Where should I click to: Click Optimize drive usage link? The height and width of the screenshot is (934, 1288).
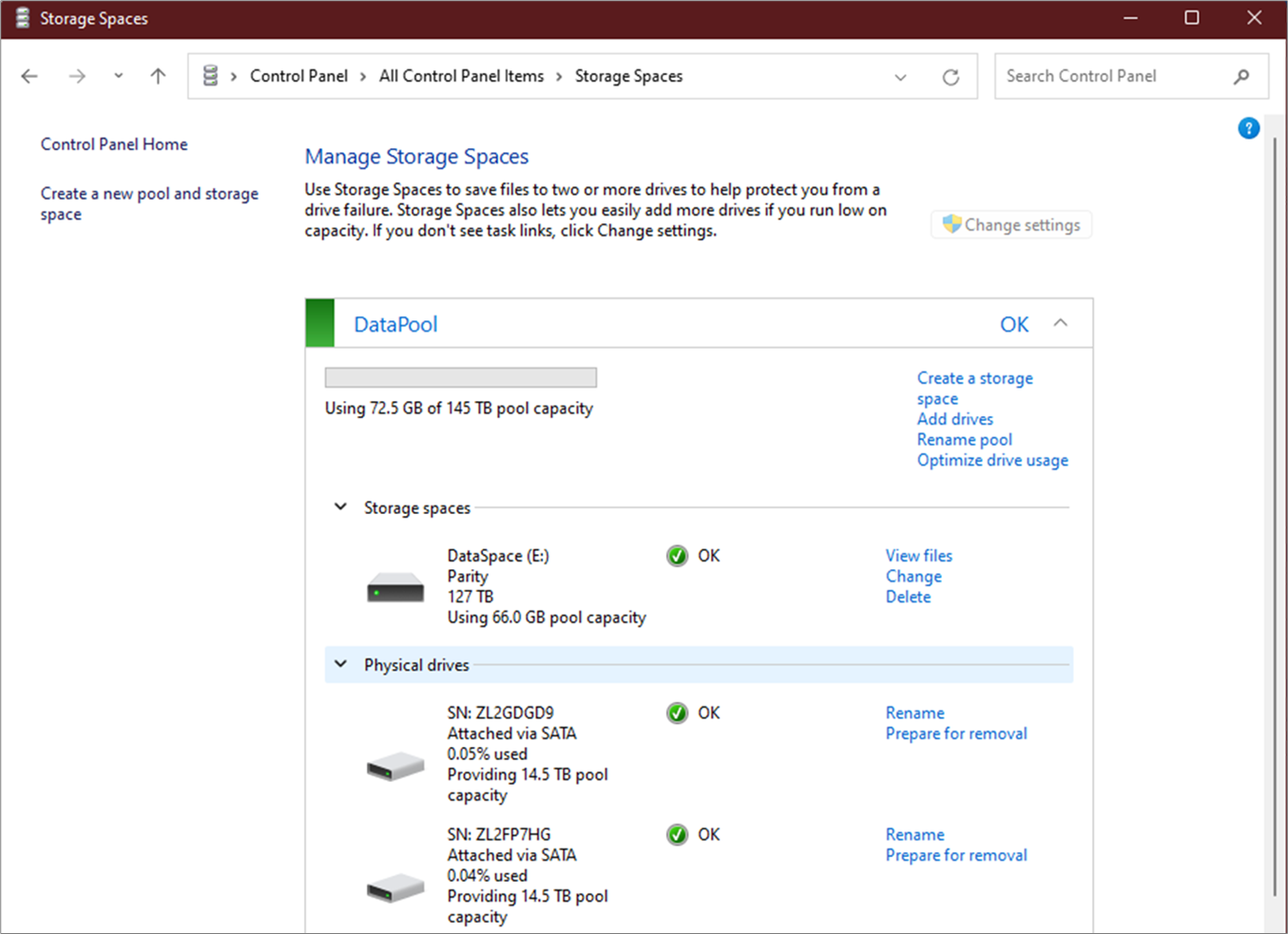point(992,460)
